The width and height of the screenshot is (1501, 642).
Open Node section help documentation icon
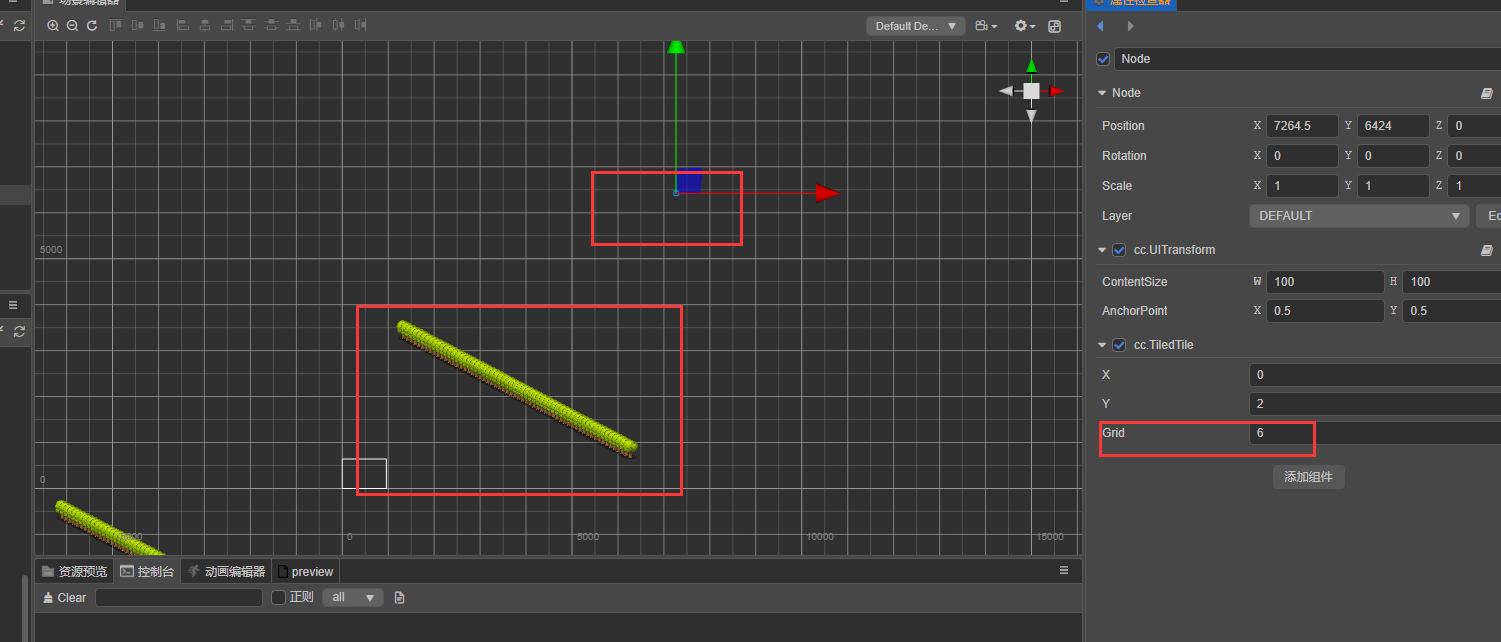pos(1486,93)
